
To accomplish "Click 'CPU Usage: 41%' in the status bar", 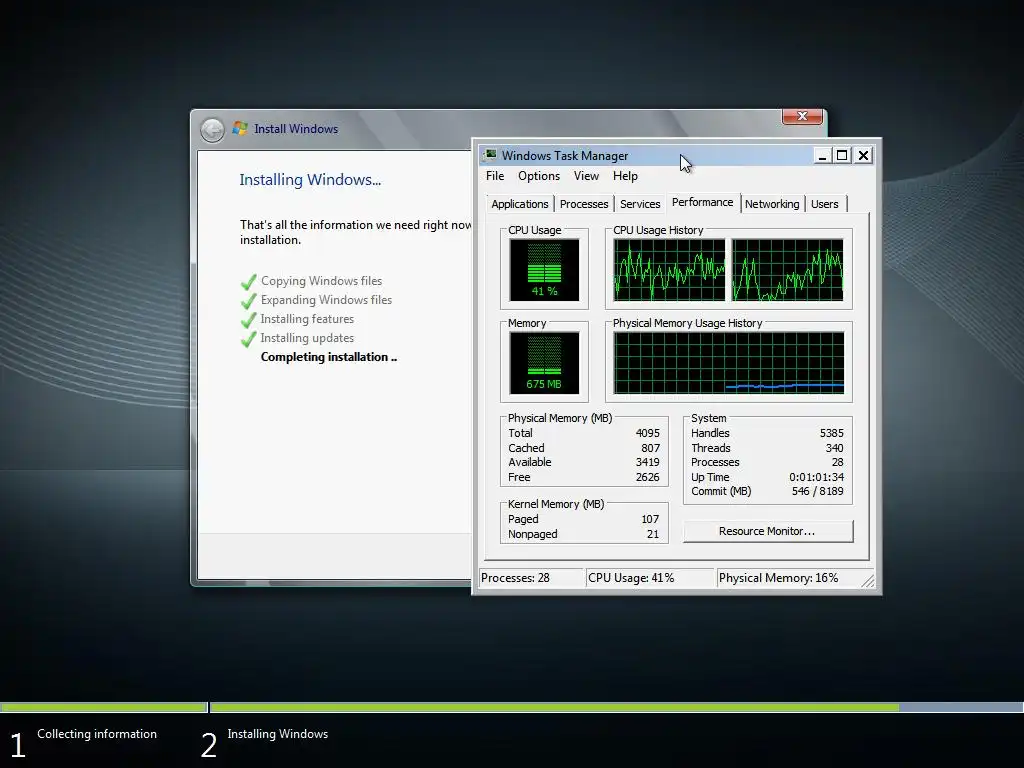I will (631, 578).
